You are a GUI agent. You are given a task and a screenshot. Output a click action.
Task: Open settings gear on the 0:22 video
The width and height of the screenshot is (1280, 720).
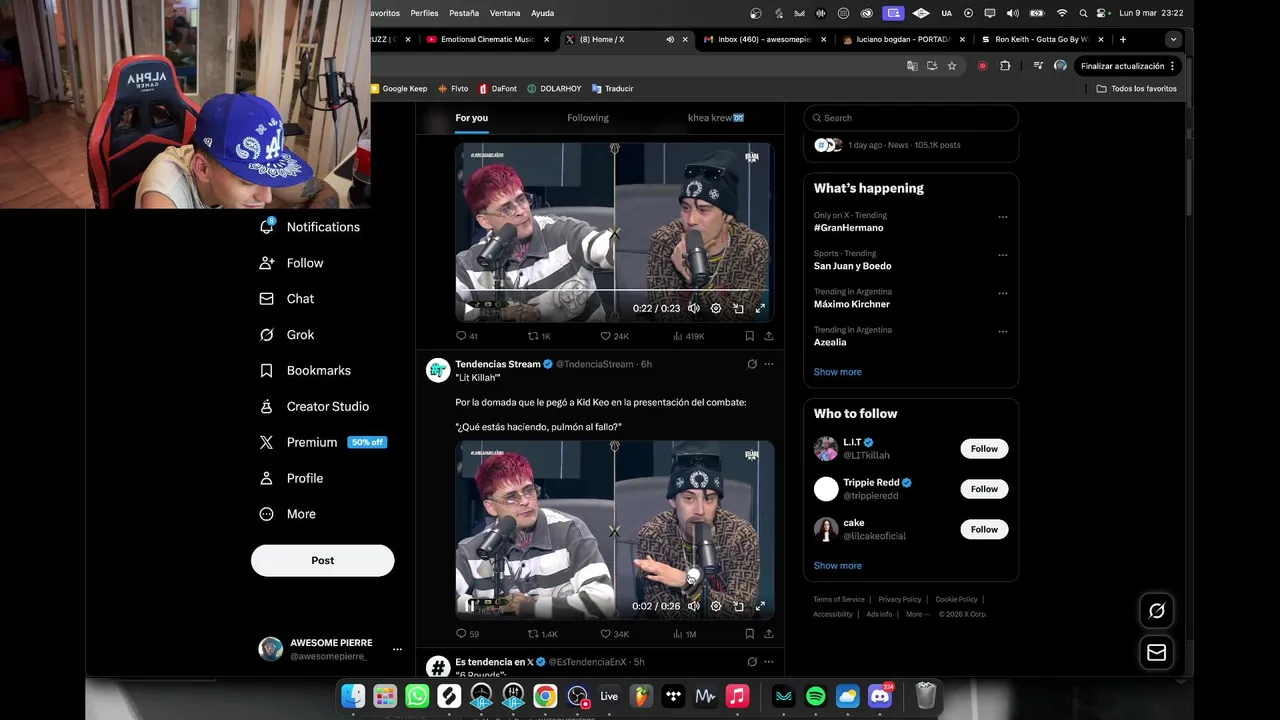pos(716,308)
